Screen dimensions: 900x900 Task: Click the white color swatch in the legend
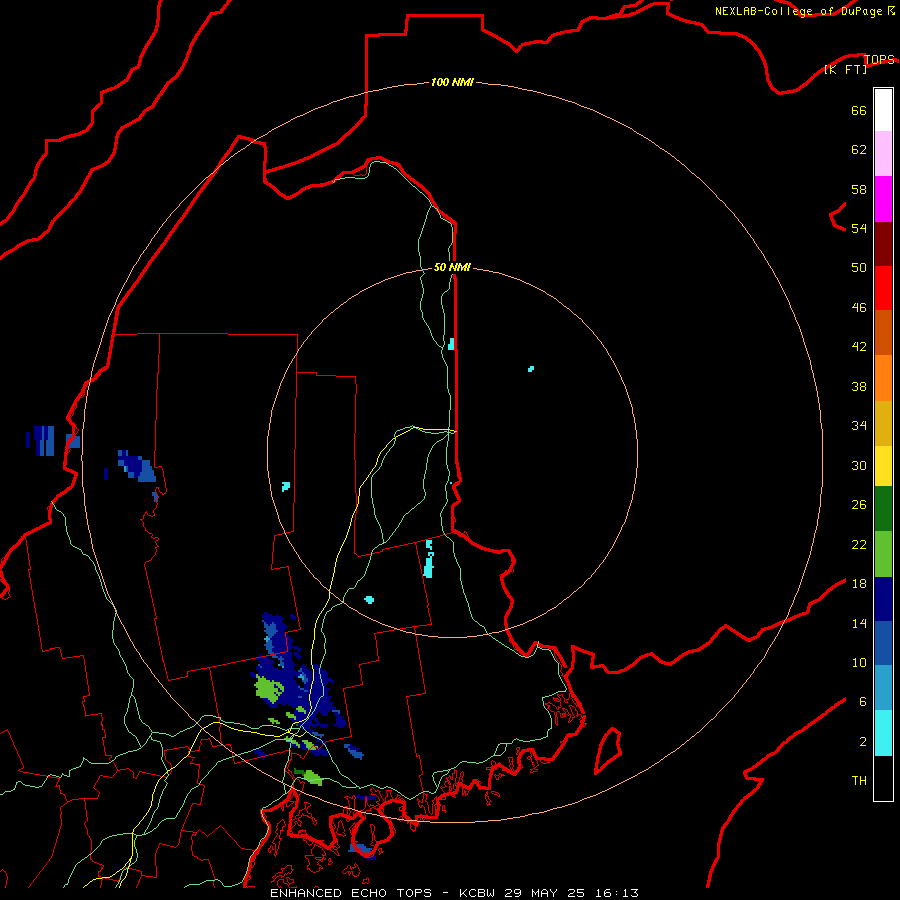click(883, 110)
